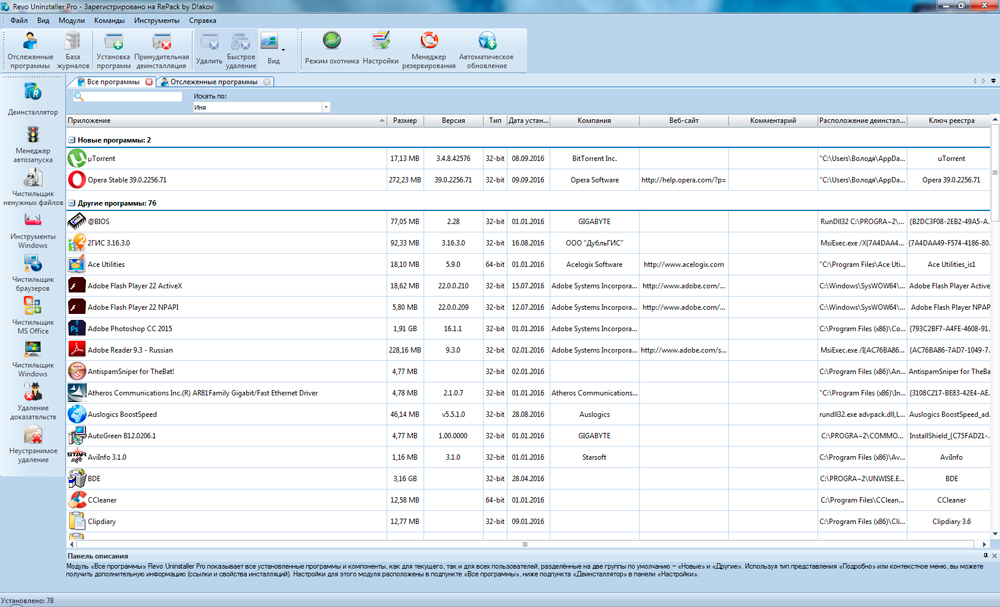Open the Файл menu
This screenshot has width=1000, height=607.
tap(18, 20)
